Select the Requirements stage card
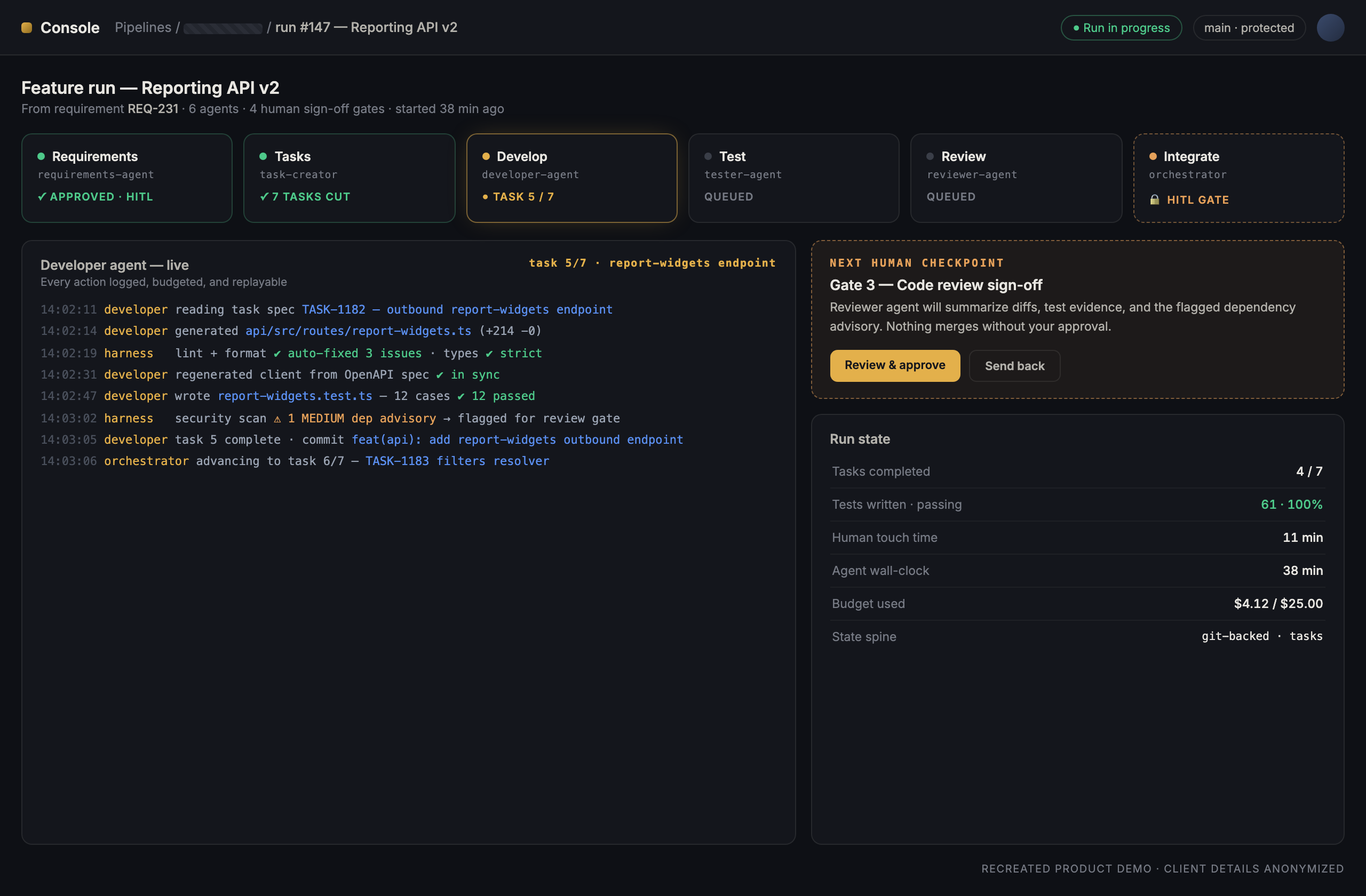The width and height of the screenshot is (1366, 896). tap(127, 178)
